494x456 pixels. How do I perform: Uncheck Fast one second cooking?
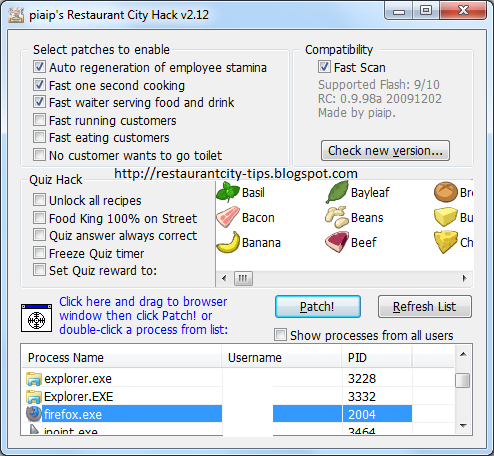pyautogui.click(x=39, y=85)
